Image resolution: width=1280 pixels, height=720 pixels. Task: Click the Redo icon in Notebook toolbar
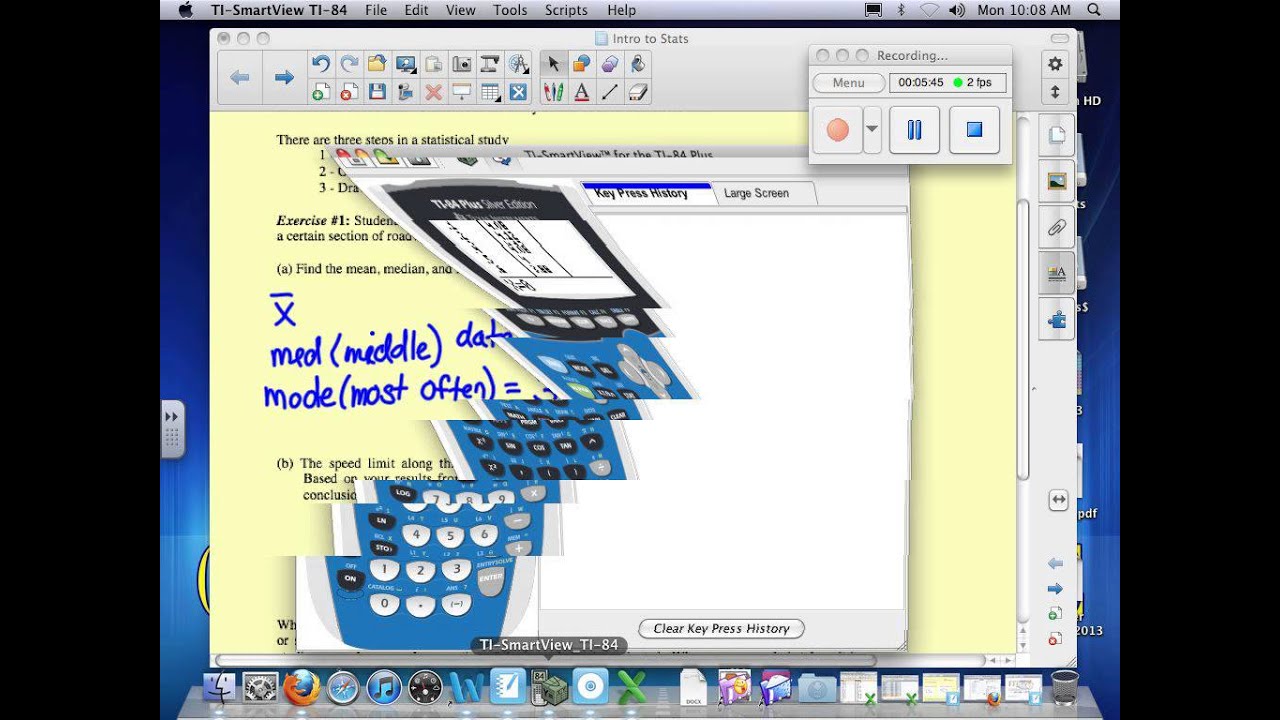[349, 64]
